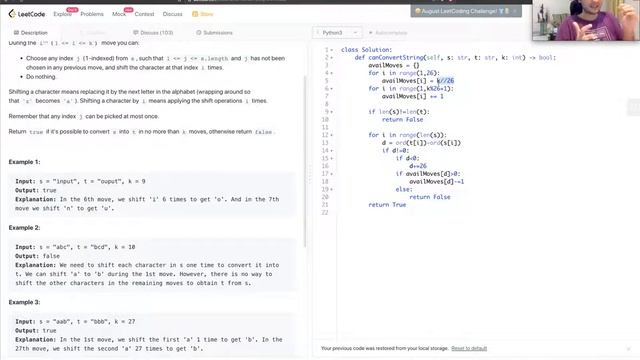Image resolution: width=640 pixels, height=360 pixels.
Task: Fold the line 12 for-loop block
Action: 332,135
